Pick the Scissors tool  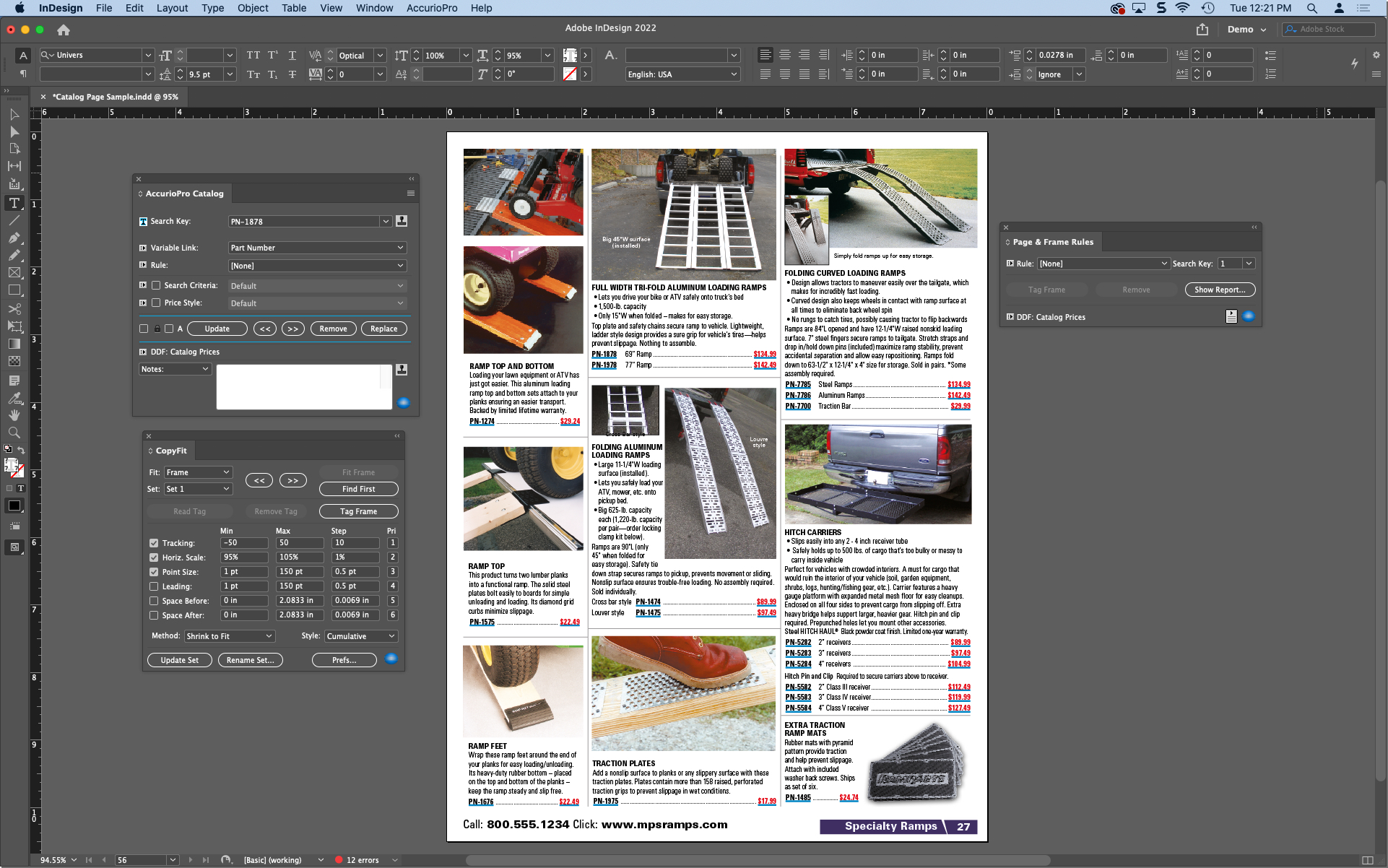[x=14, y=308]
